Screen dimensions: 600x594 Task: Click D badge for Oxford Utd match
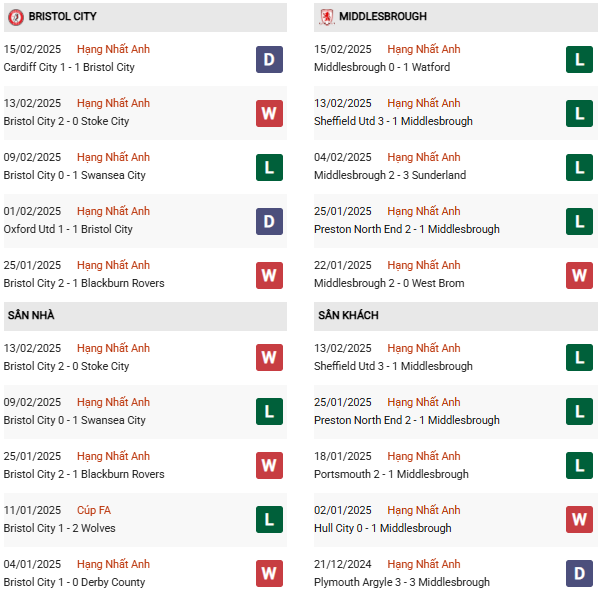(x=269, y=221)
